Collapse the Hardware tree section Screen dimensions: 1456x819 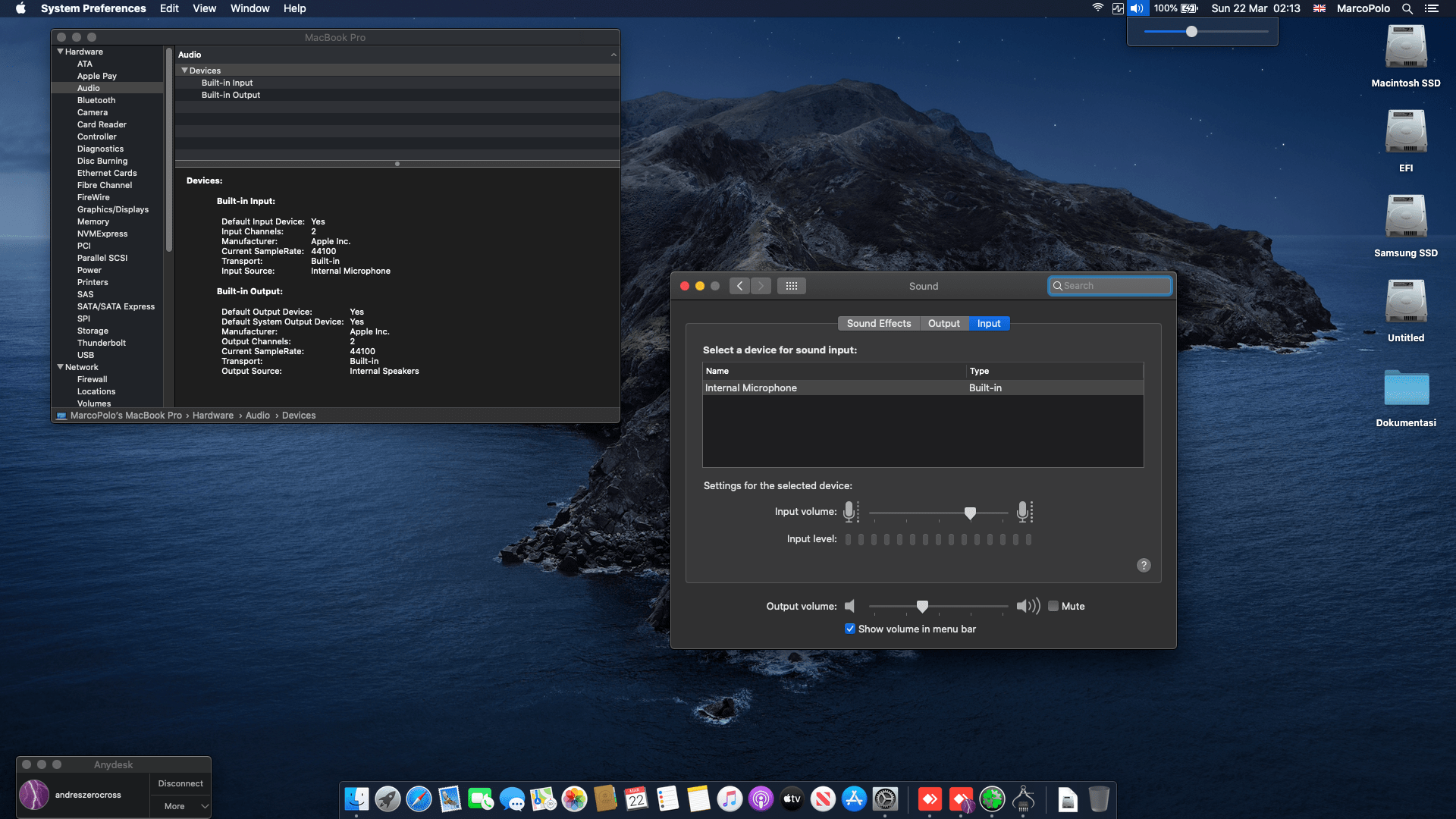(x=61, y=52)
